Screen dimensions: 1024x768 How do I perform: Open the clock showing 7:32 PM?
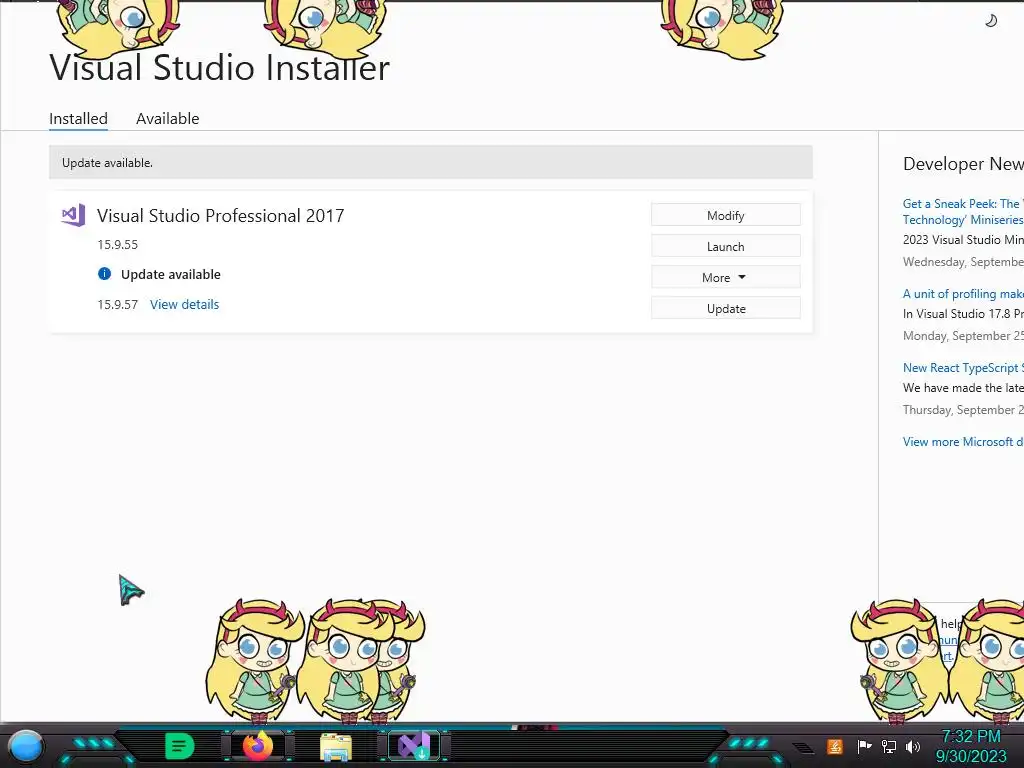pyautogui.click(x=971, y=746)
